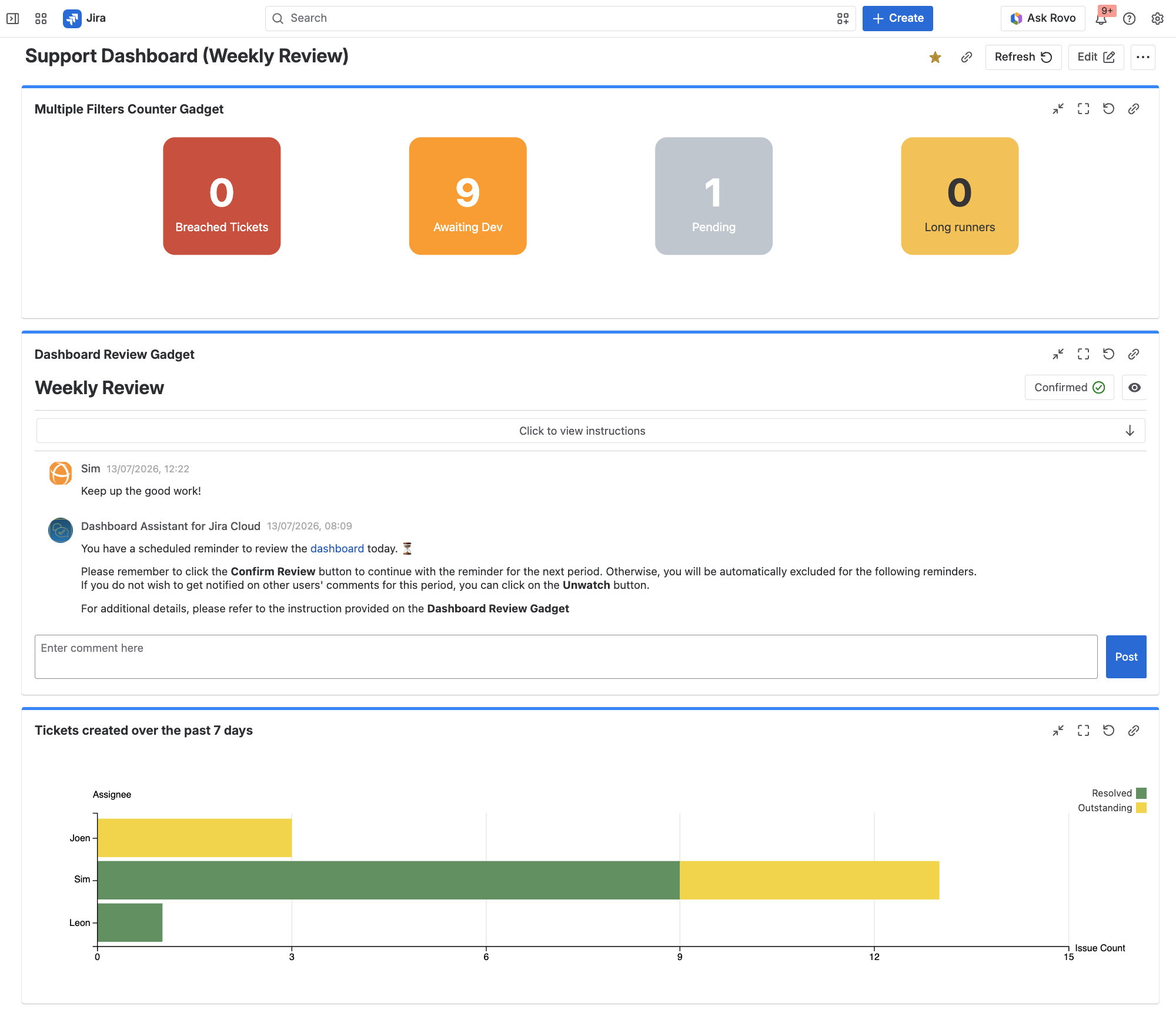
Task: Click the Edit dashboard button
Action: (x=1095, y=57)
